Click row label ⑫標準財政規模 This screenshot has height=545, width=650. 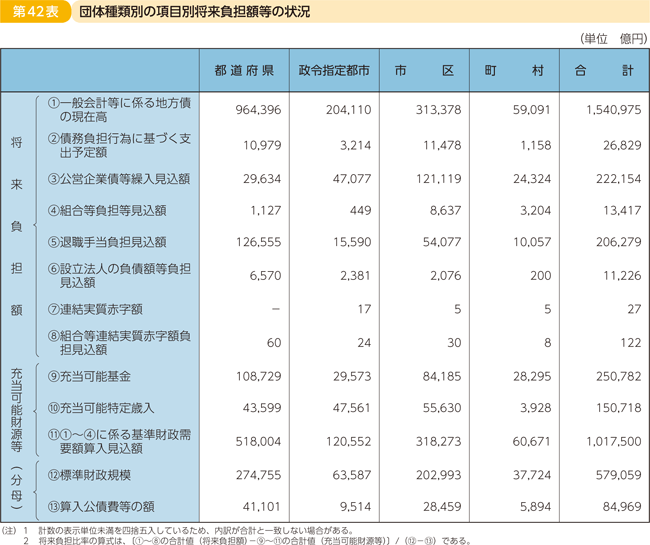click(x=89, y=475)
